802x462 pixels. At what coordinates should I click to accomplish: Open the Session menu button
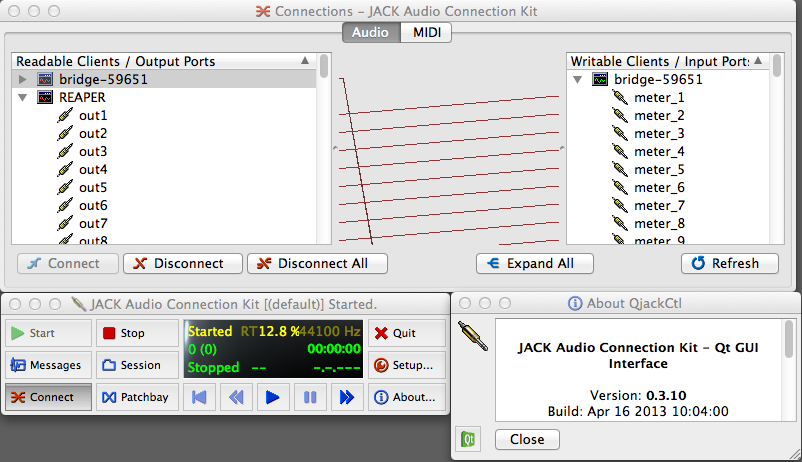coord(137,365)
